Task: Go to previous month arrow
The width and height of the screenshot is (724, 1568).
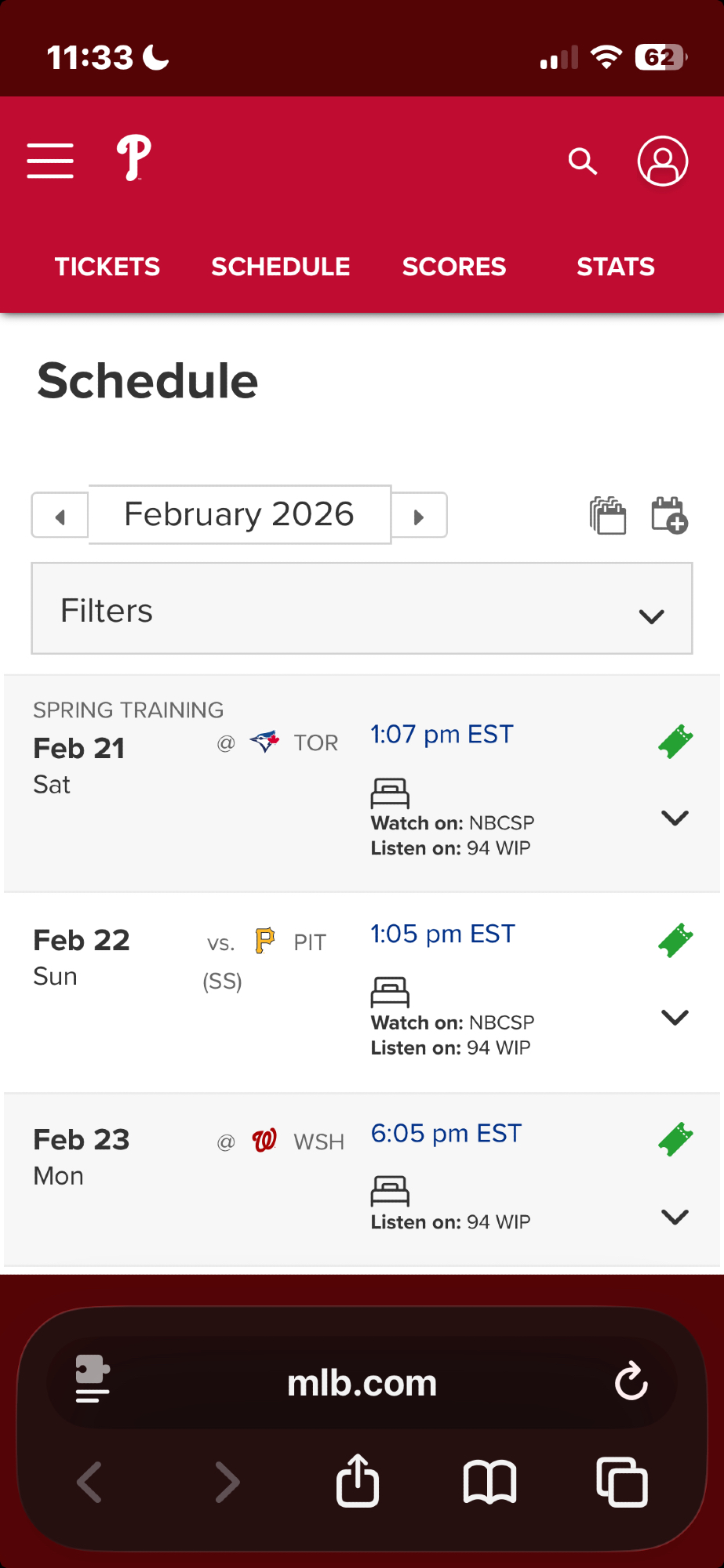Action: (60, 517)
